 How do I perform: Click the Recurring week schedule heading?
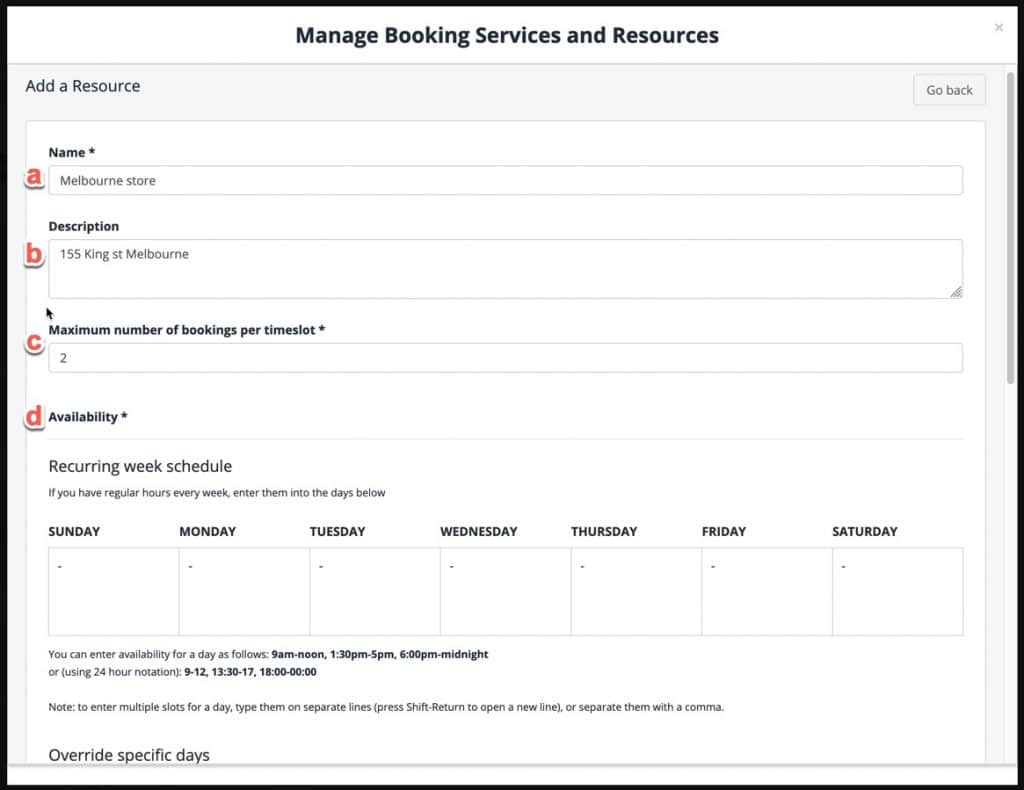[140, 466]
